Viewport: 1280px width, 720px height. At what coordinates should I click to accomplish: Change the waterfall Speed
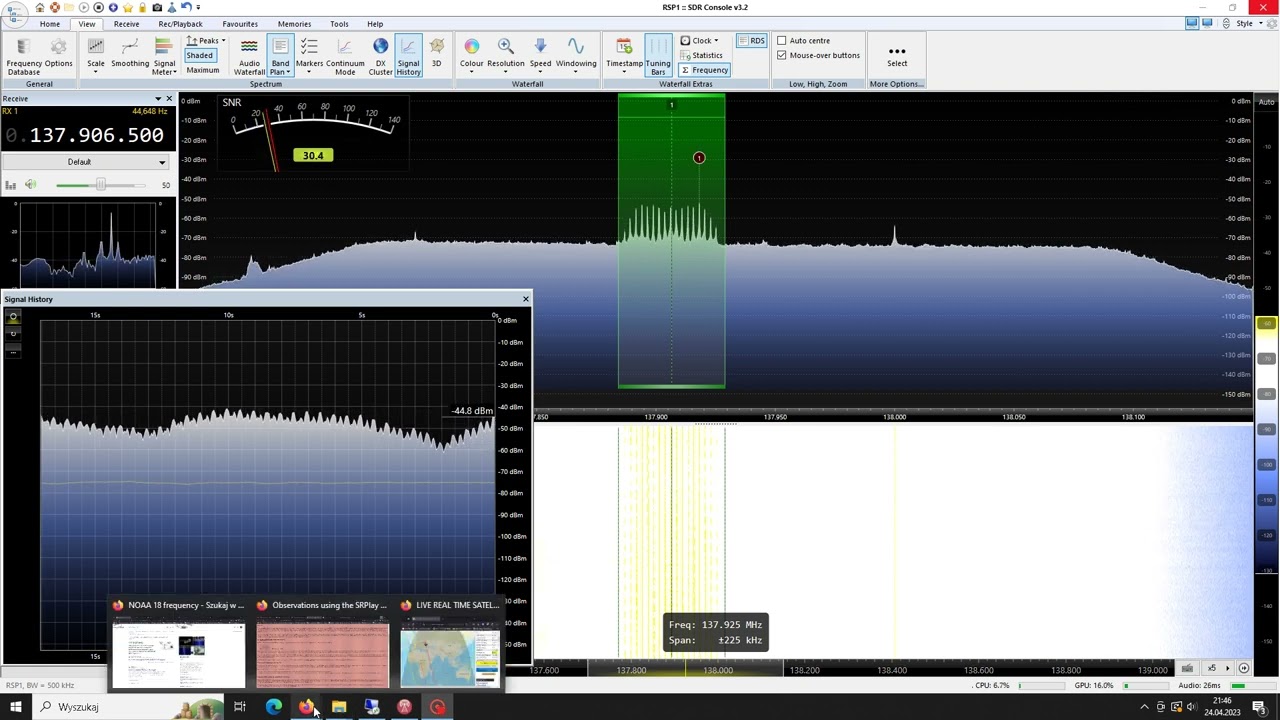pos(540,55)
